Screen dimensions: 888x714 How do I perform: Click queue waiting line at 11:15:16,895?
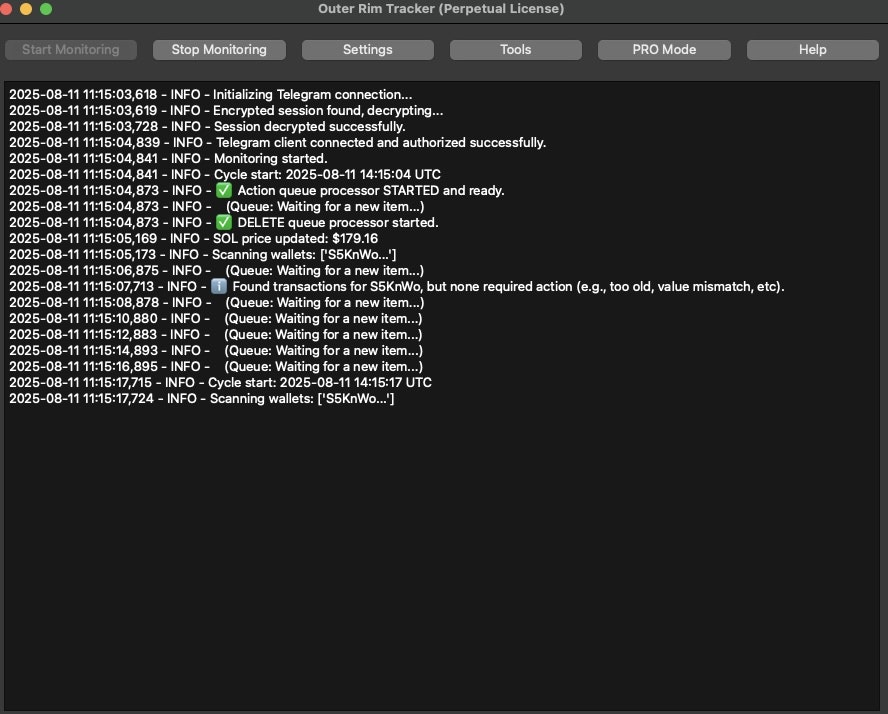(x=216, y=366)
